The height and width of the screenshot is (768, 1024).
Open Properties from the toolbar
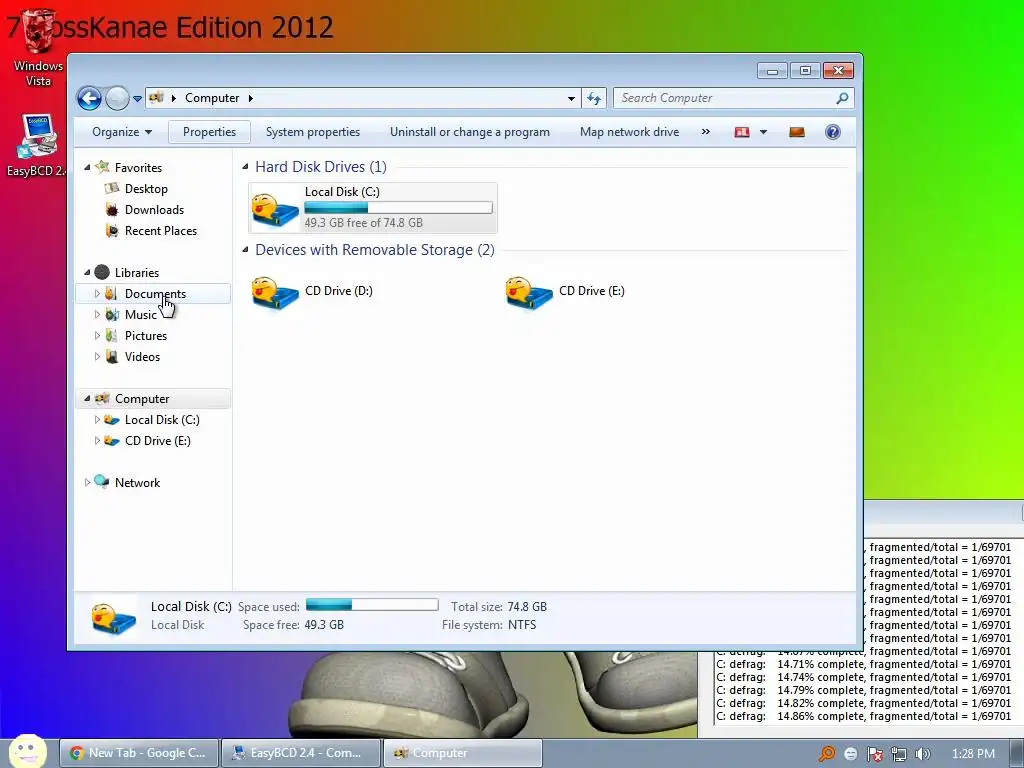[210, 132]
